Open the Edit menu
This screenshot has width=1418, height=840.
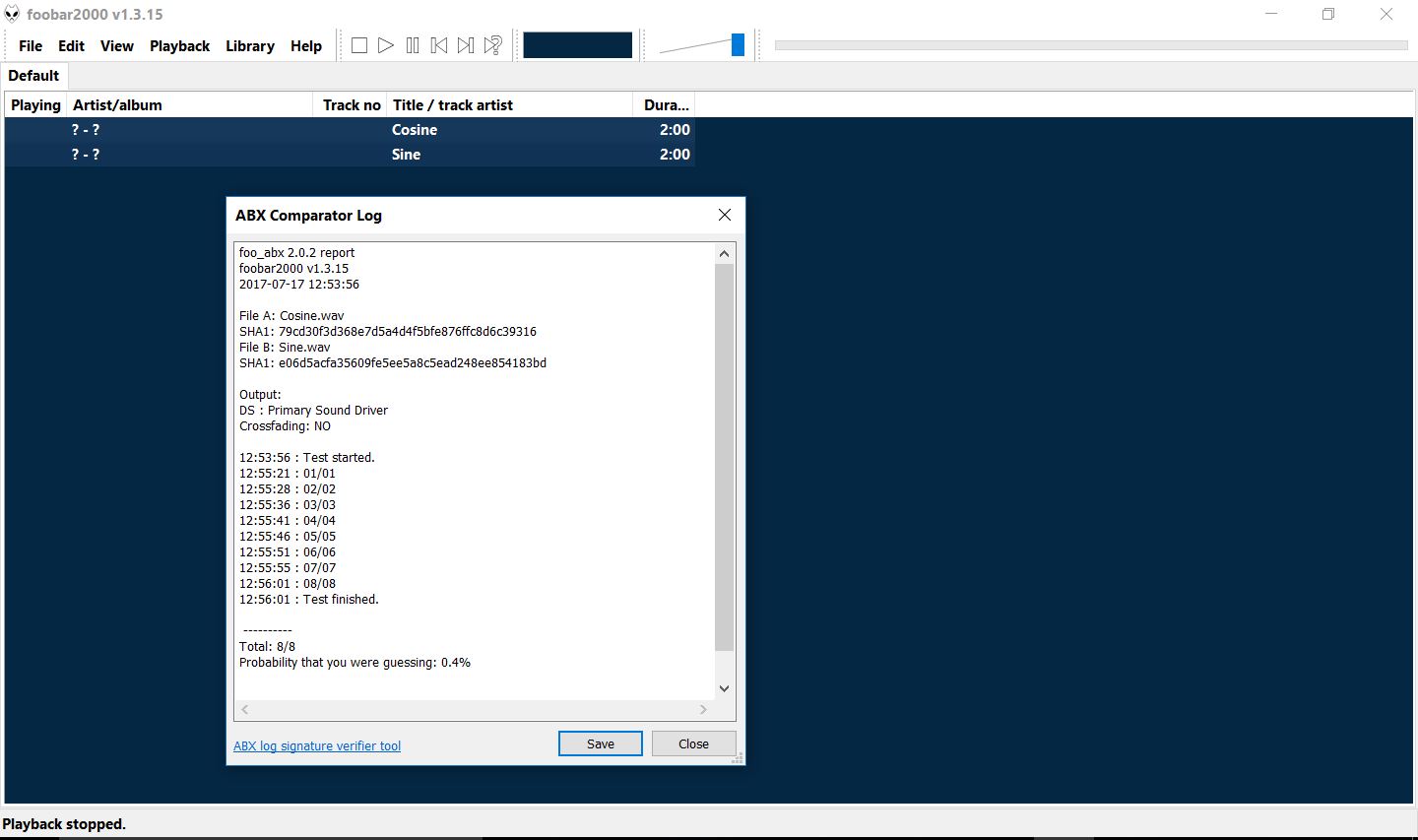pos(71,46)
